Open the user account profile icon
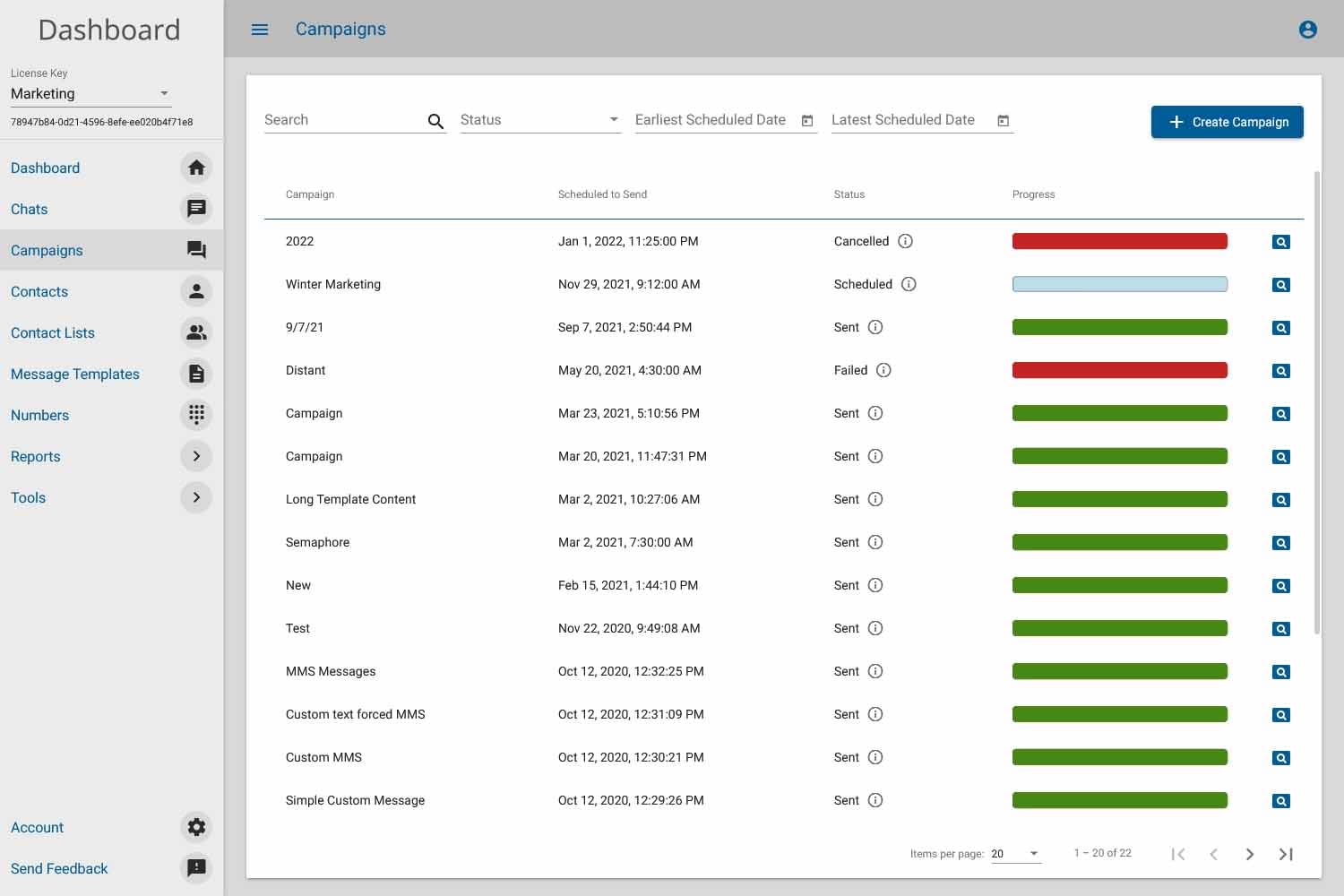The width and height of the screenshot is (1344, 896). coord(1307,30)
